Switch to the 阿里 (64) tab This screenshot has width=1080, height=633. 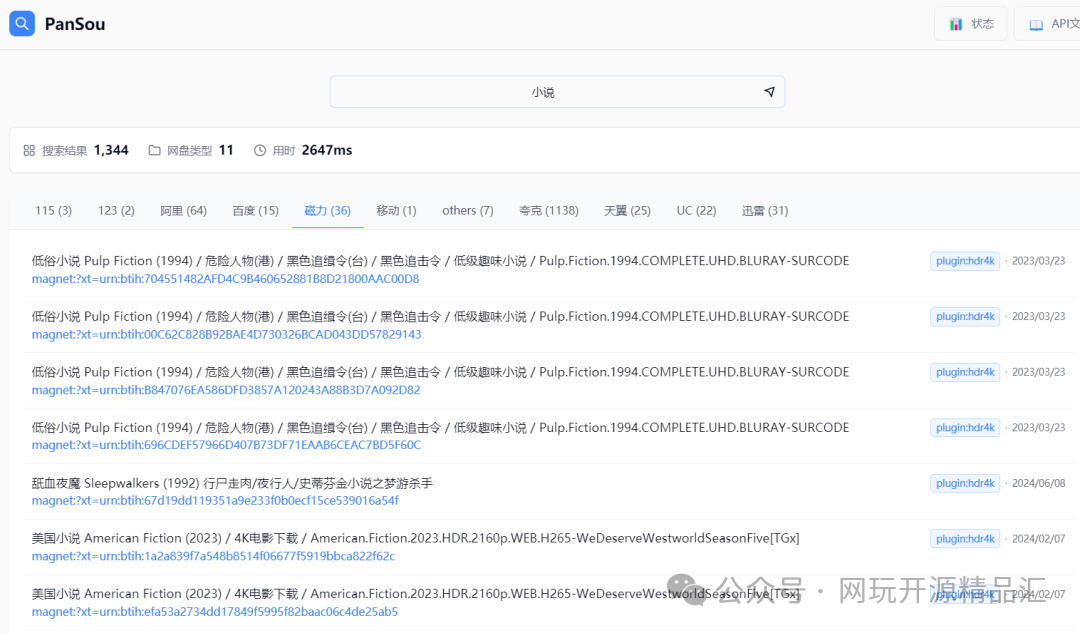click(x=183, y=210)
